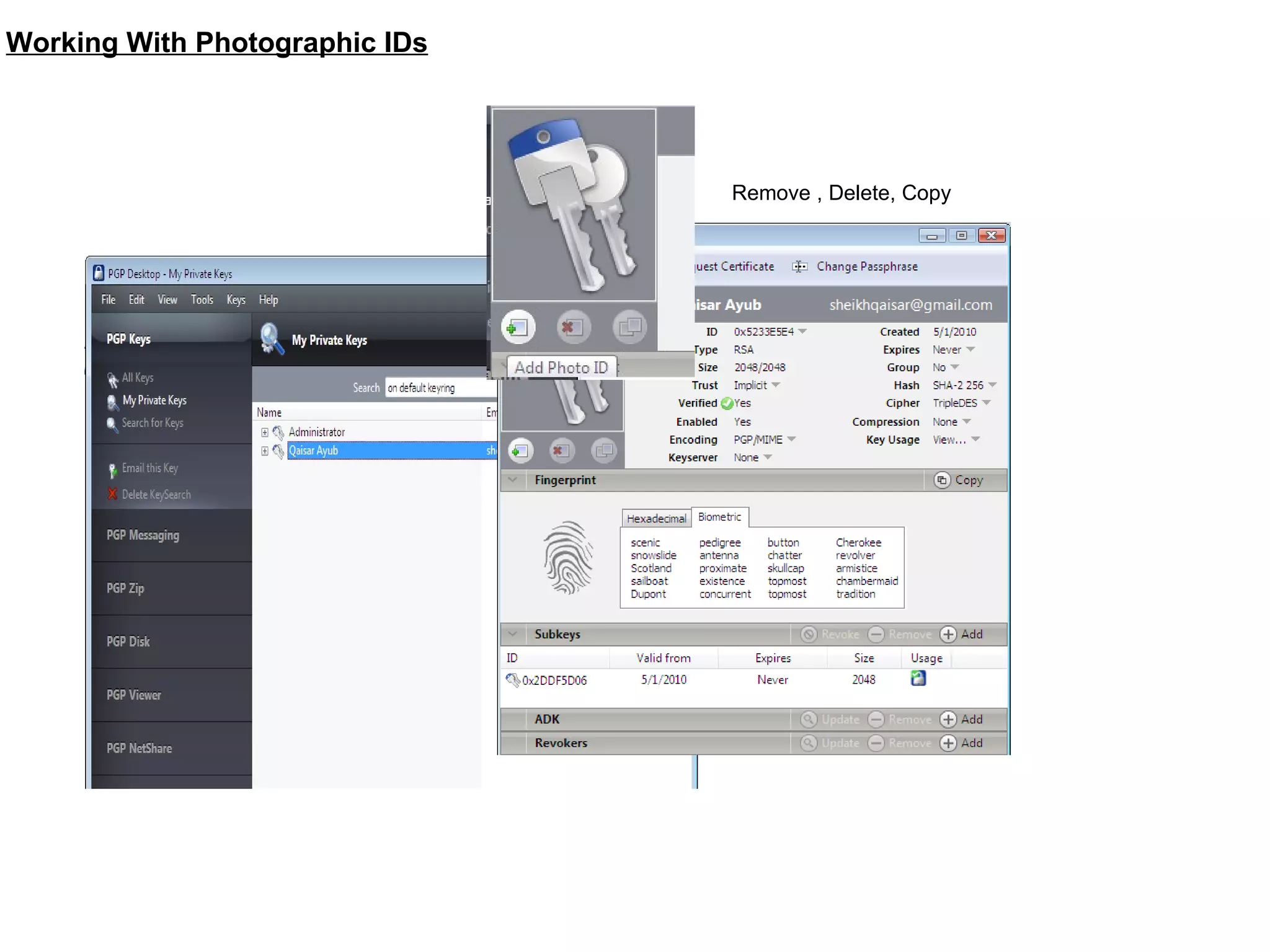Open the File menu
Image resolution: width=1270 pixels, height=952 pixels.
coord(109,299)
